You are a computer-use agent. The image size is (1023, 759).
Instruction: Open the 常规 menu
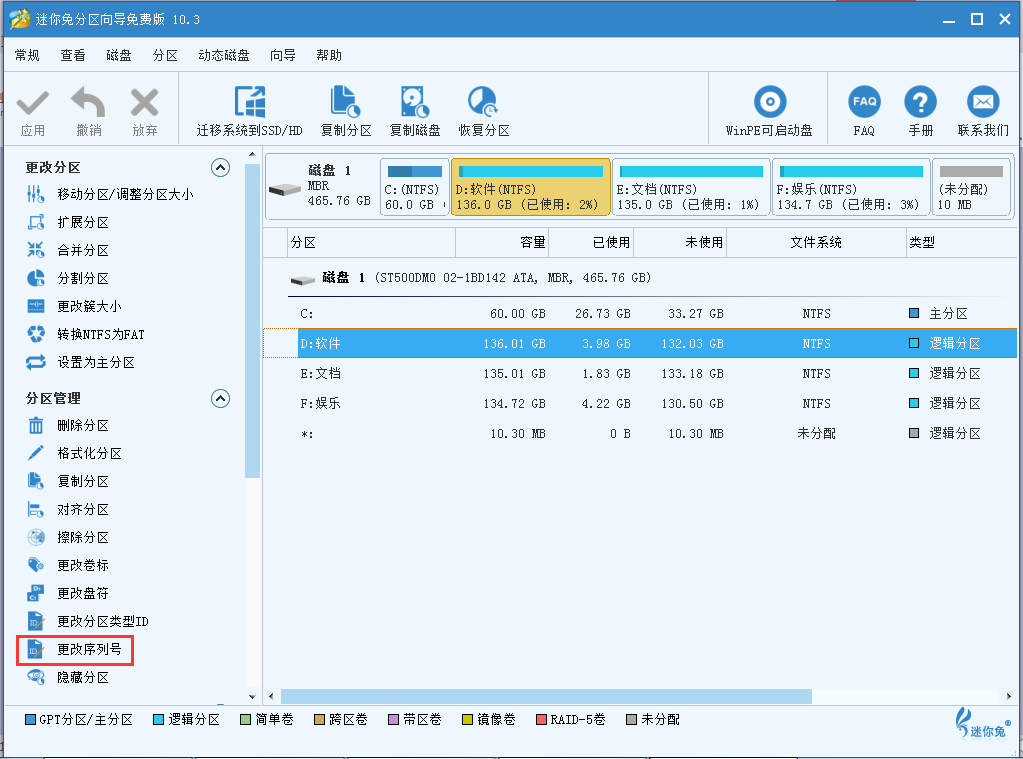click(x=27, y=55)
